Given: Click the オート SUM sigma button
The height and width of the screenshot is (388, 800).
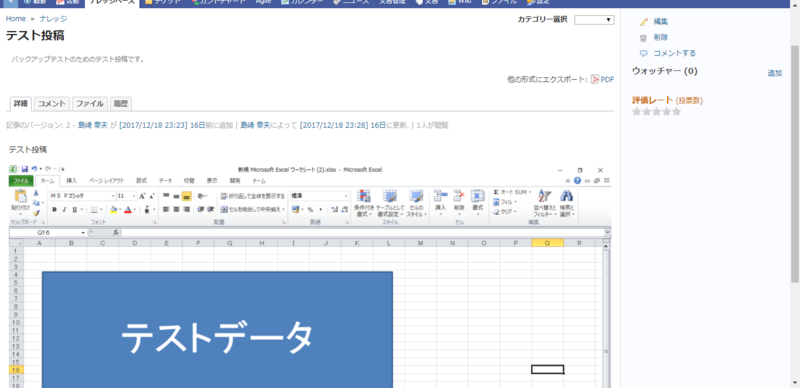Looking at the screenshot, I should pos(512,192).
